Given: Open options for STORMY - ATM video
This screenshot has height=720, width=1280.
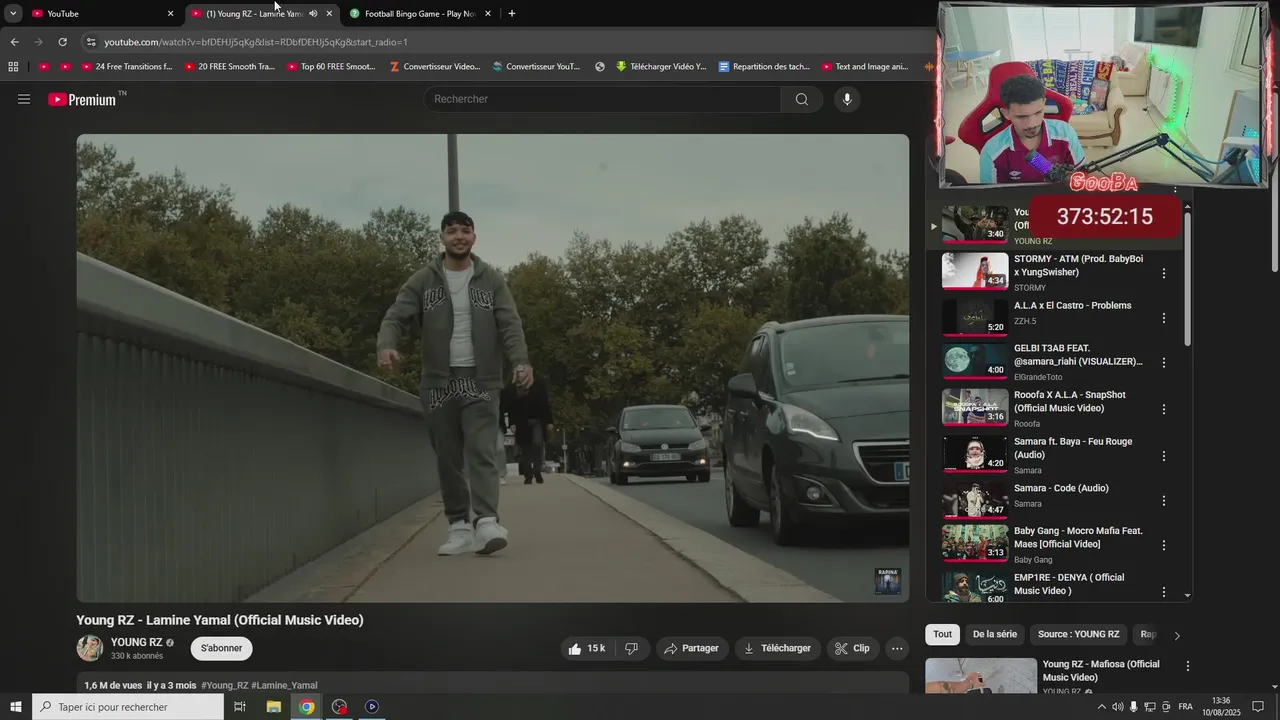Looking at the screenshot, I should tap(1163, 273).
